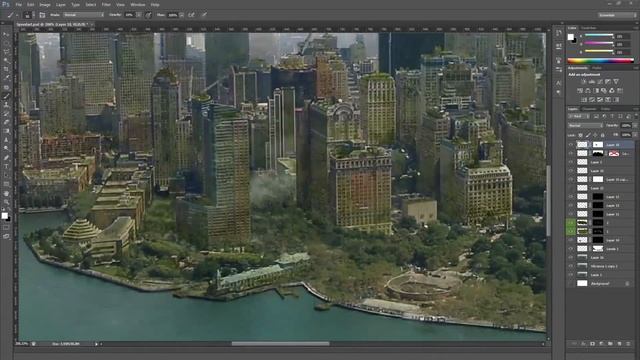The image size is (640, 360).
Task: Click the foreground color swatch in toolbox
Action: coord(4,216)
